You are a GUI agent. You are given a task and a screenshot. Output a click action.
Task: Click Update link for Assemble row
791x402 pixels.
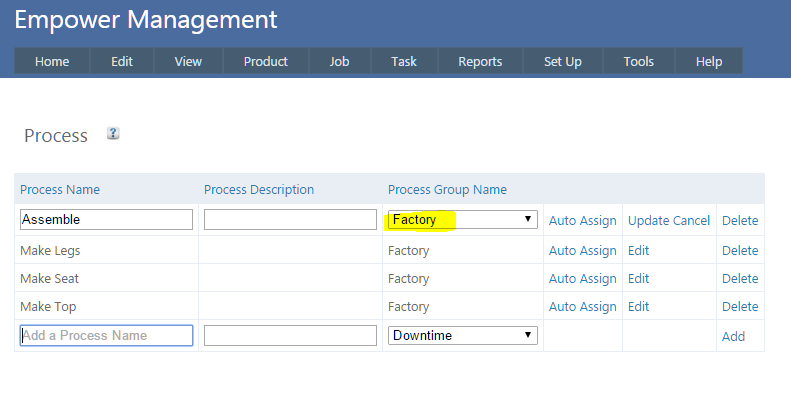point(648,221)
